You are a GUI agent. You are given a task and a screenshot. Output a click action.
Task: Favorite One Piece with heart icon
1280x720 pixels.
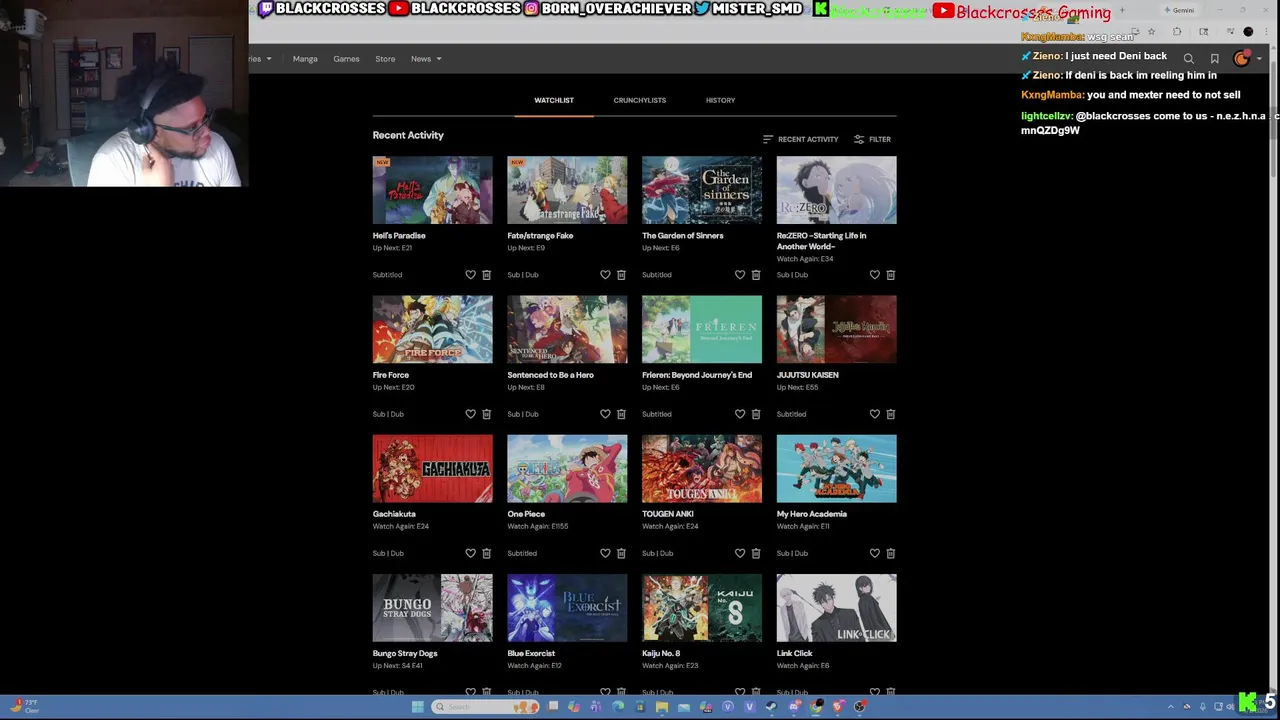point(605,553)
